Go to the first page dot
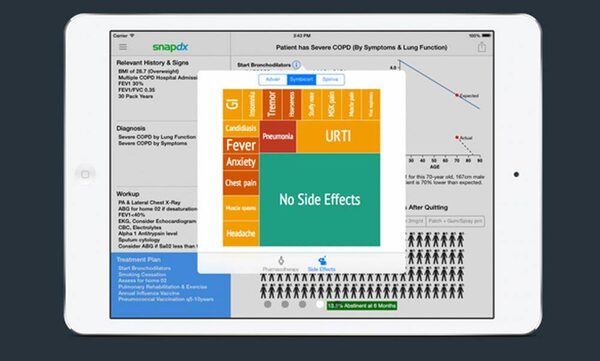The image size is (600, 361). click(268, 304)
